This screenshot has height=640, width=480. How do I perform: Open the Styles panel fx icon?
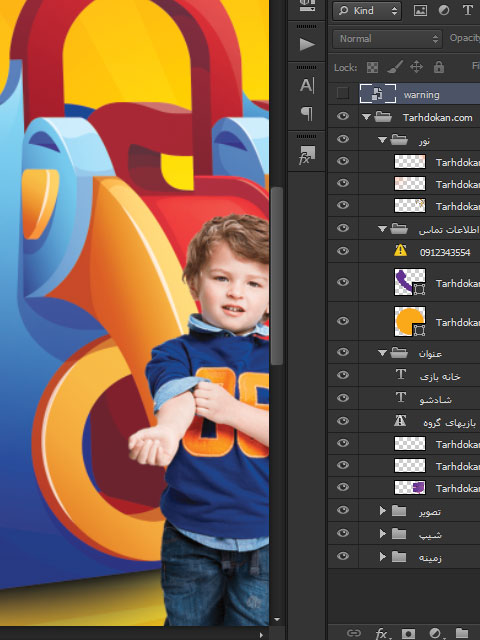(x=307, y=155)
